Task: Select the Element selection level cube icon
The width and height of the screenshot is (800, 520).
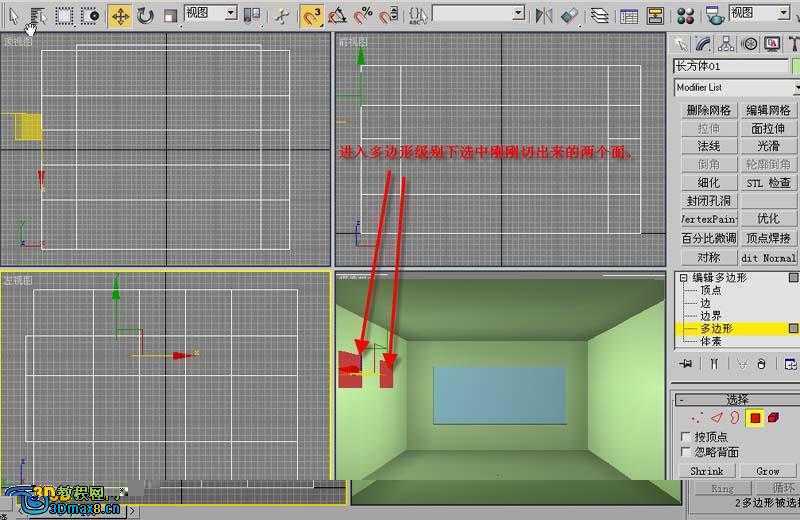Action: click(x=773, y=418)
